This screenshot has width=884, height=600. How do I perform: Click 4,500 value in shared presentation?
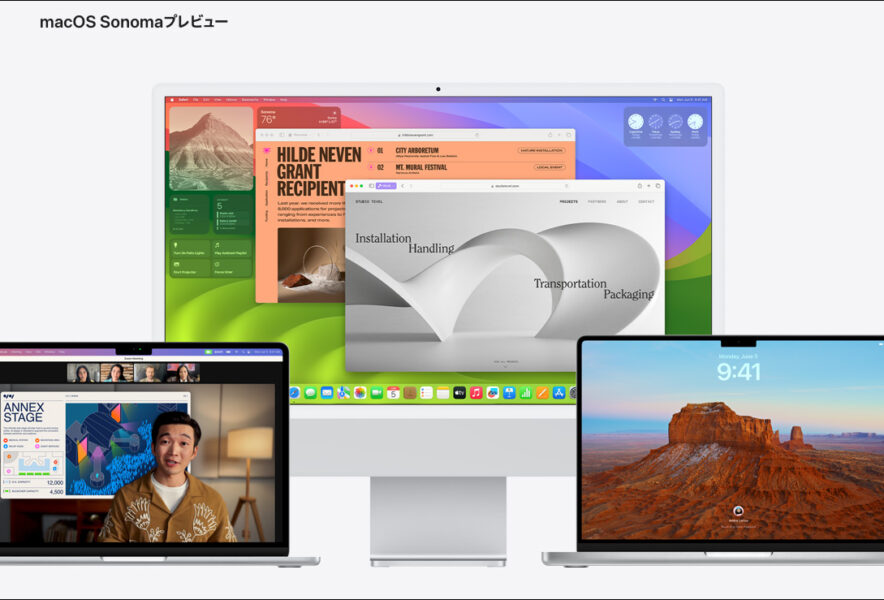click(x=56, y=492)
